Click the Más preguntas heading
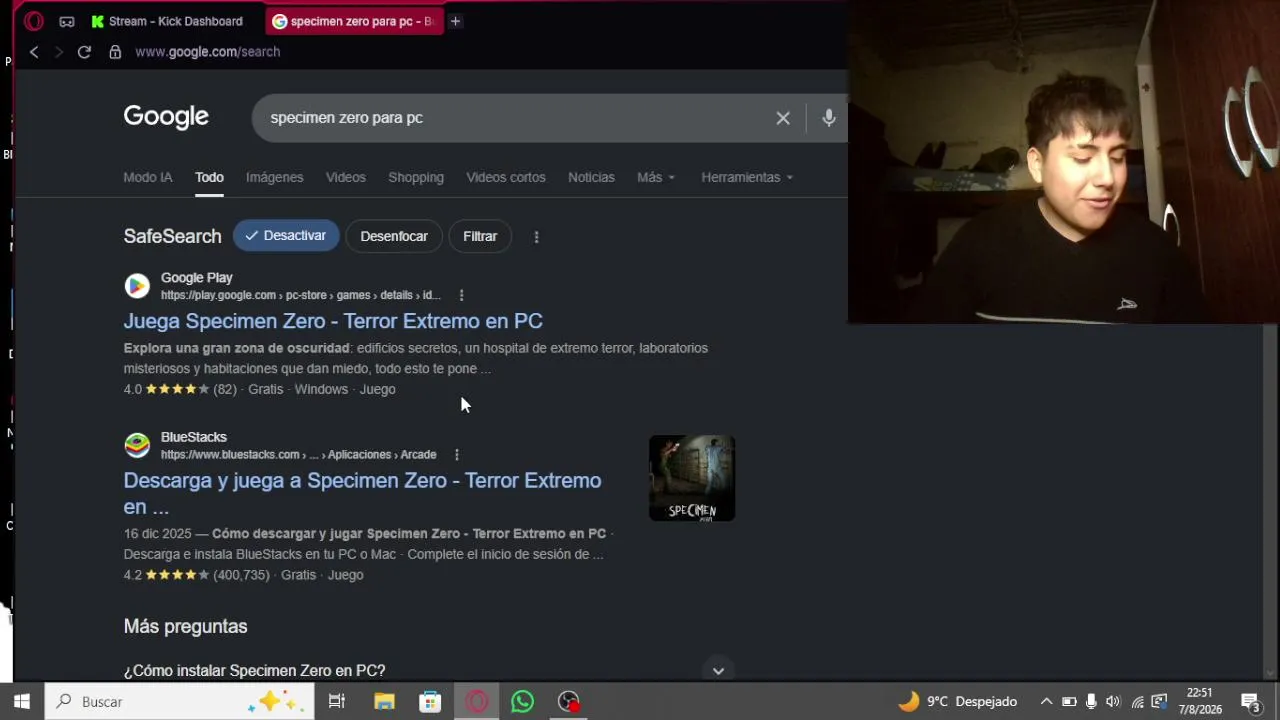1280x720 pixels. (x=185, y=626)
